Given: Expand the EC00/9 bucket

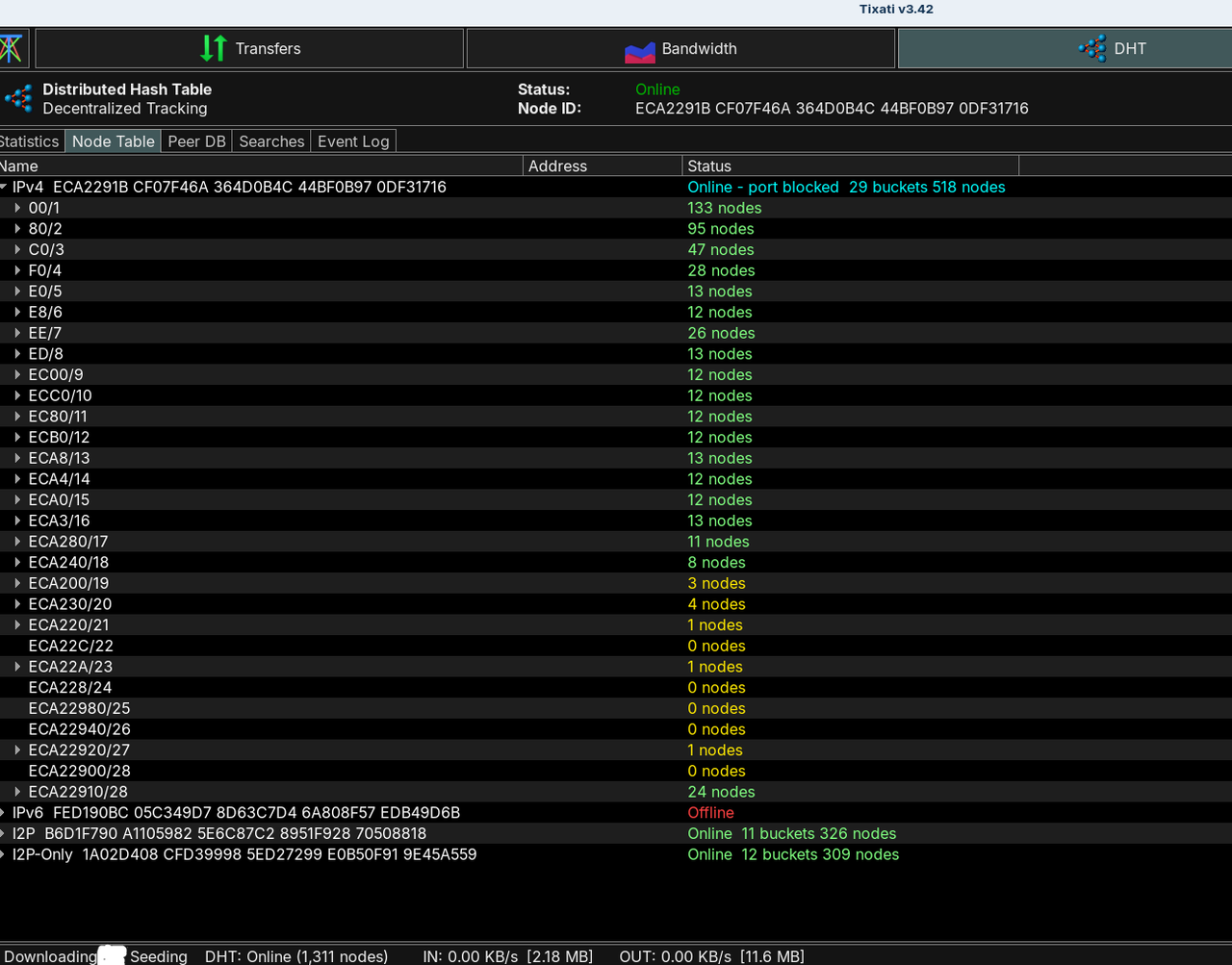Looking at the screenshot, I should pos(17,374).
